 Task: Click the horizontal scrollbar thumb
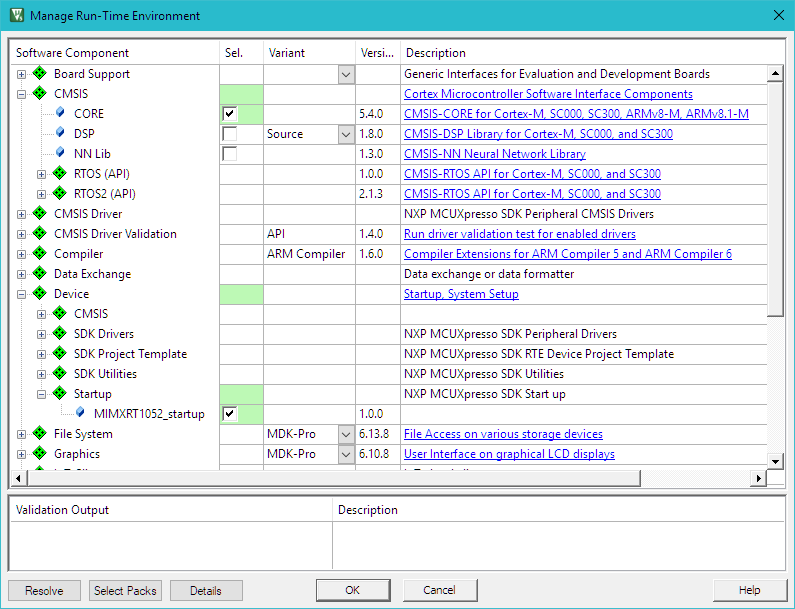[334, 478]
